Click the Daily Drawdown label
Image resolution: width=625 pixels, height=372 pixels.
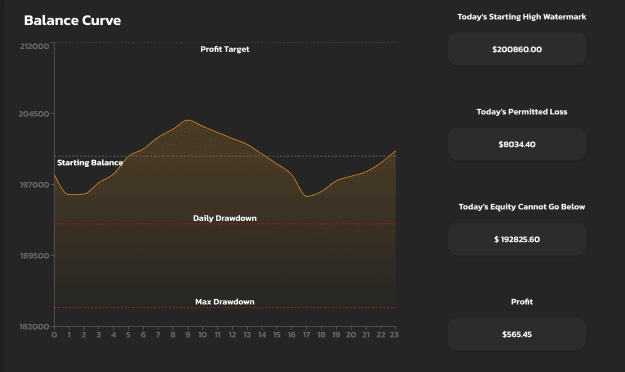[224, 218]
